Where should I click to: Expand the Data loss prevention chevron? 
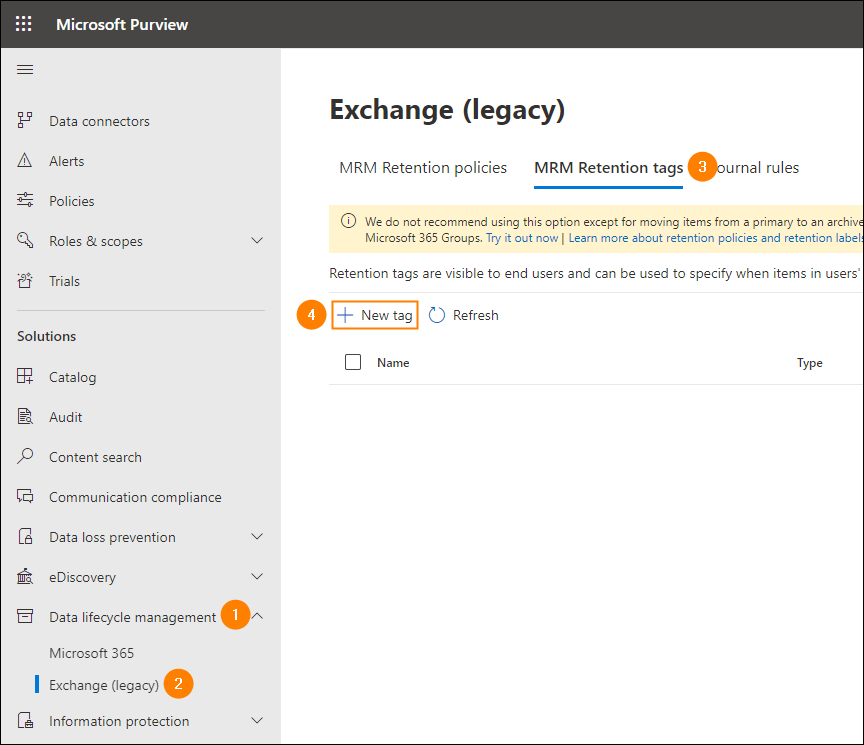[x=257, y=536]
